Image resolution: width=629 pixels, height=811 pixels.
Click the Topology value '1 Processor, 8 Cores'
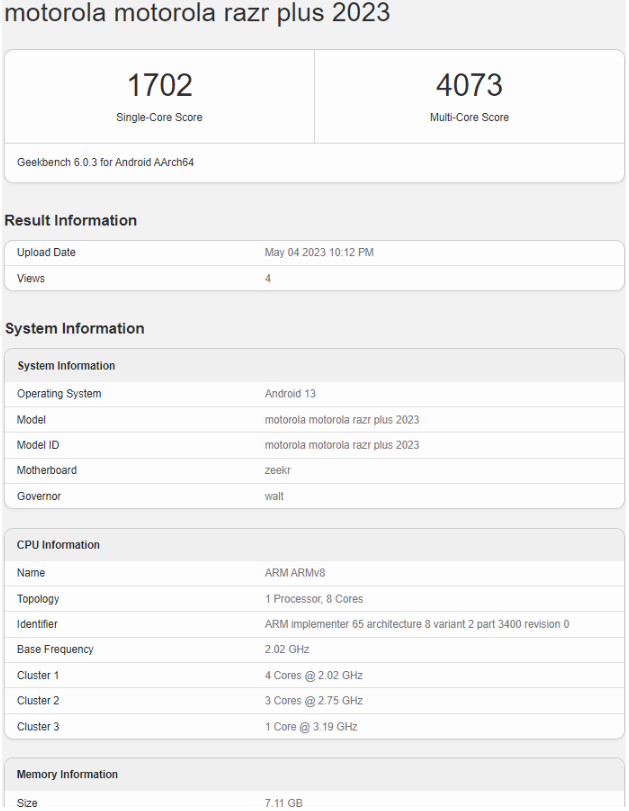click(x=314, y=599)
